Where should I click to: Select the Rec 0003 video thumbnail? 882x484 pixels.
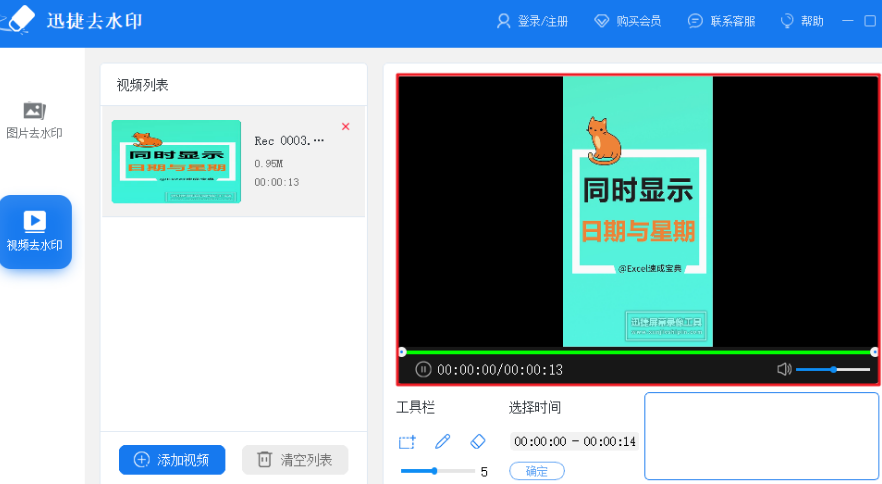pyautogui.click(x=176, y=162)
